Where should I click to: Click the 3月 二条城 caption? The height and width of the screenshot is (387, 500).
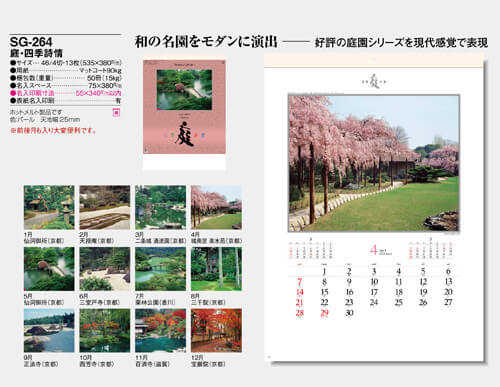click(161, 238)
